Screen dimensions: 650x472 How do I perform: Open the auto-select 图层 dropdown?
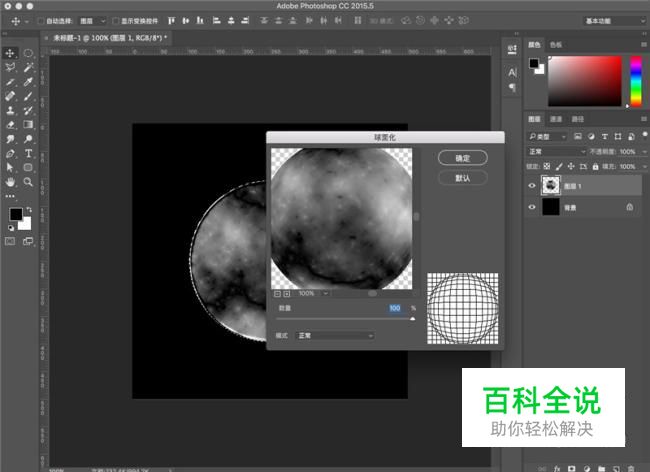coord(92,21)
